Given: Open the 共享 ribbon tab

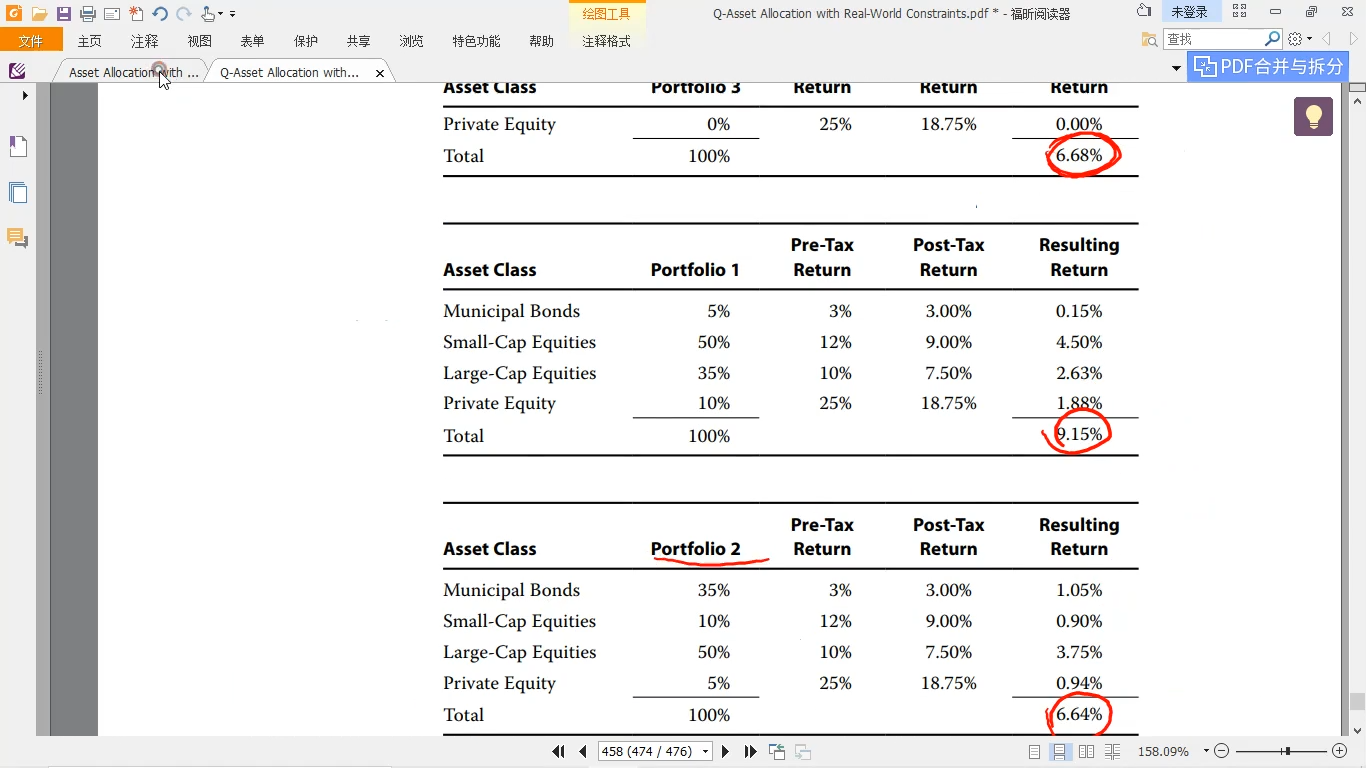Looking at the screenshot, I should point(359,41).
